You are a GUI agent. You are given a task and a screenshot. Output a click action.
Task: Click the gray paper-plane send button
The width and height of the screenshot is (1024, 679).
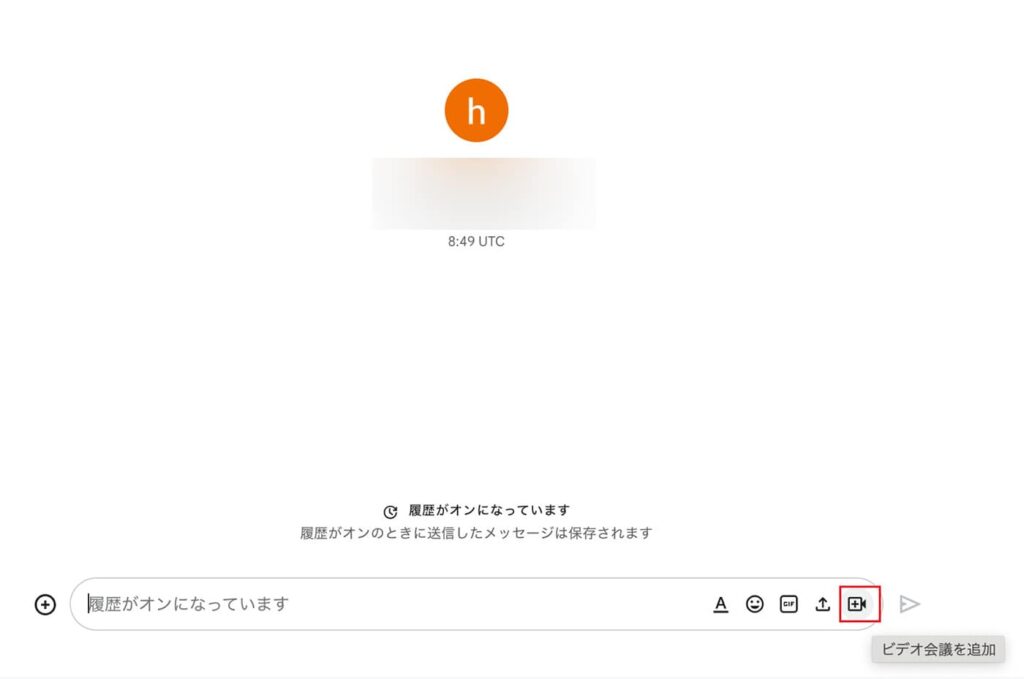pos(910,605)
